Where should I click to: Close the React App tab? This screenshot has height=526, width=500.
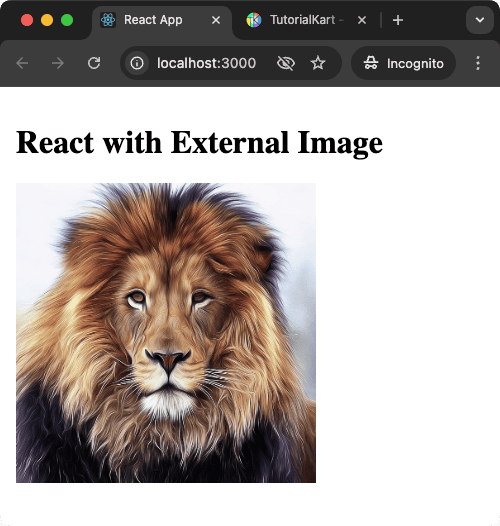(216, 20)
